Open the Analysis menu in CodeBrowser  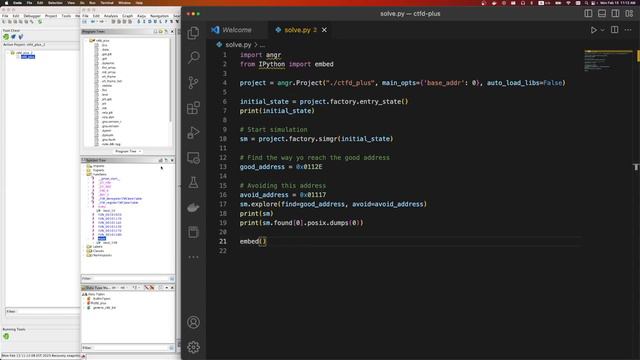111,16
